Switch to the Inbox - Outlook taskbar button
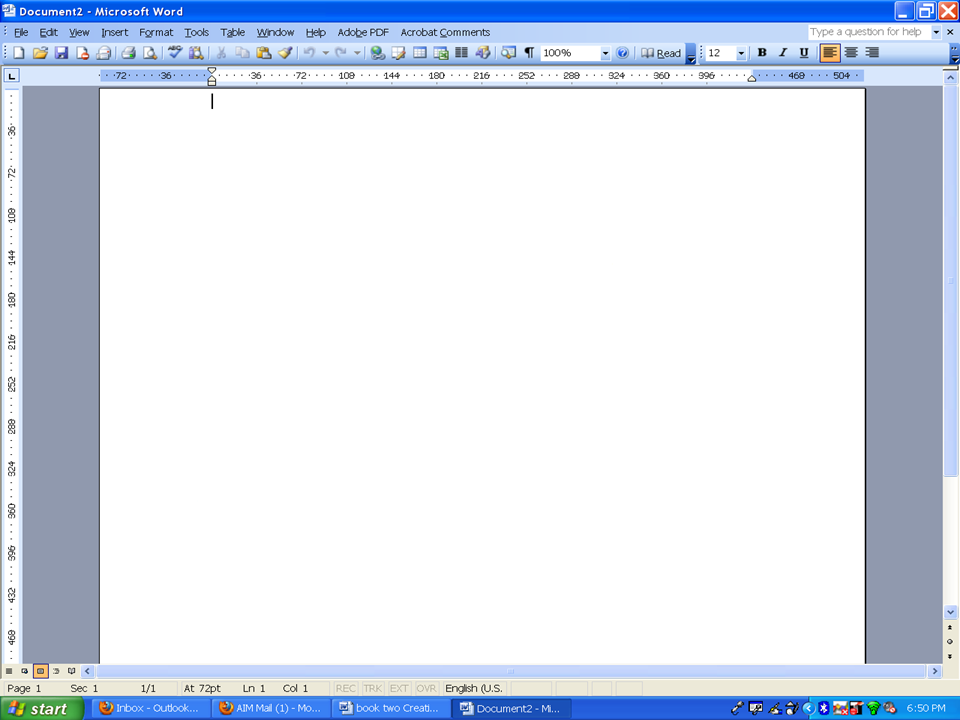 (148, 708)
